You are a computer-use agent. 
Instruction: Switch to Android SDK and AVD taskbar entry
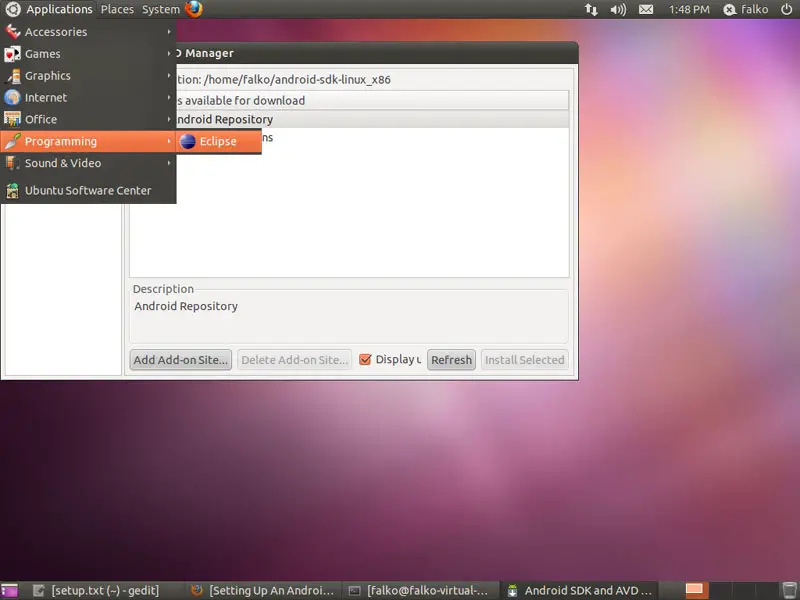click(580, 590)
